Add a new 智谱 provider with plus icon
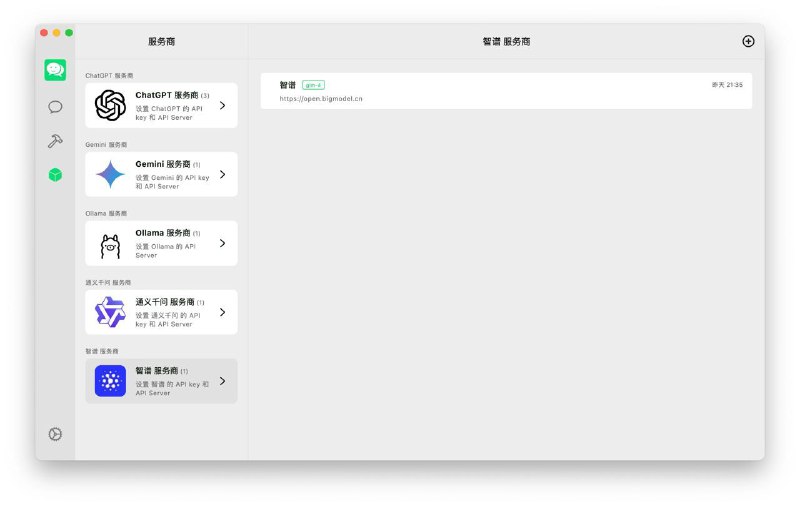 tap(748, 41)
